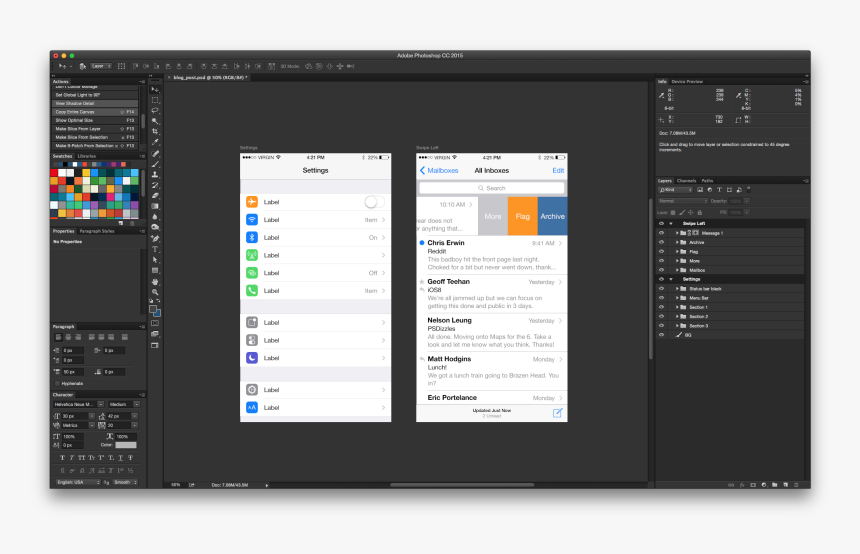860x554 pixels.
Task: Select the Type tool
Action: click(155, 250)
